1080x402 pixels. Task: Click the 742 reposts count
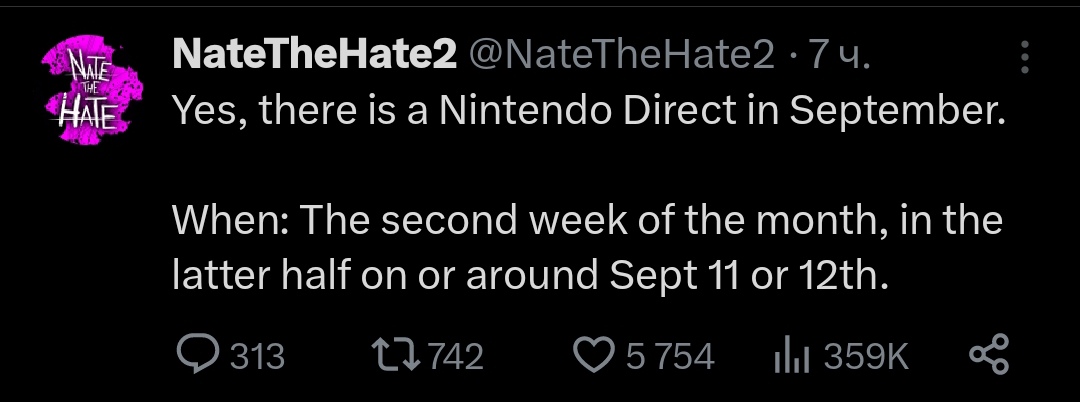pos(456,357)
